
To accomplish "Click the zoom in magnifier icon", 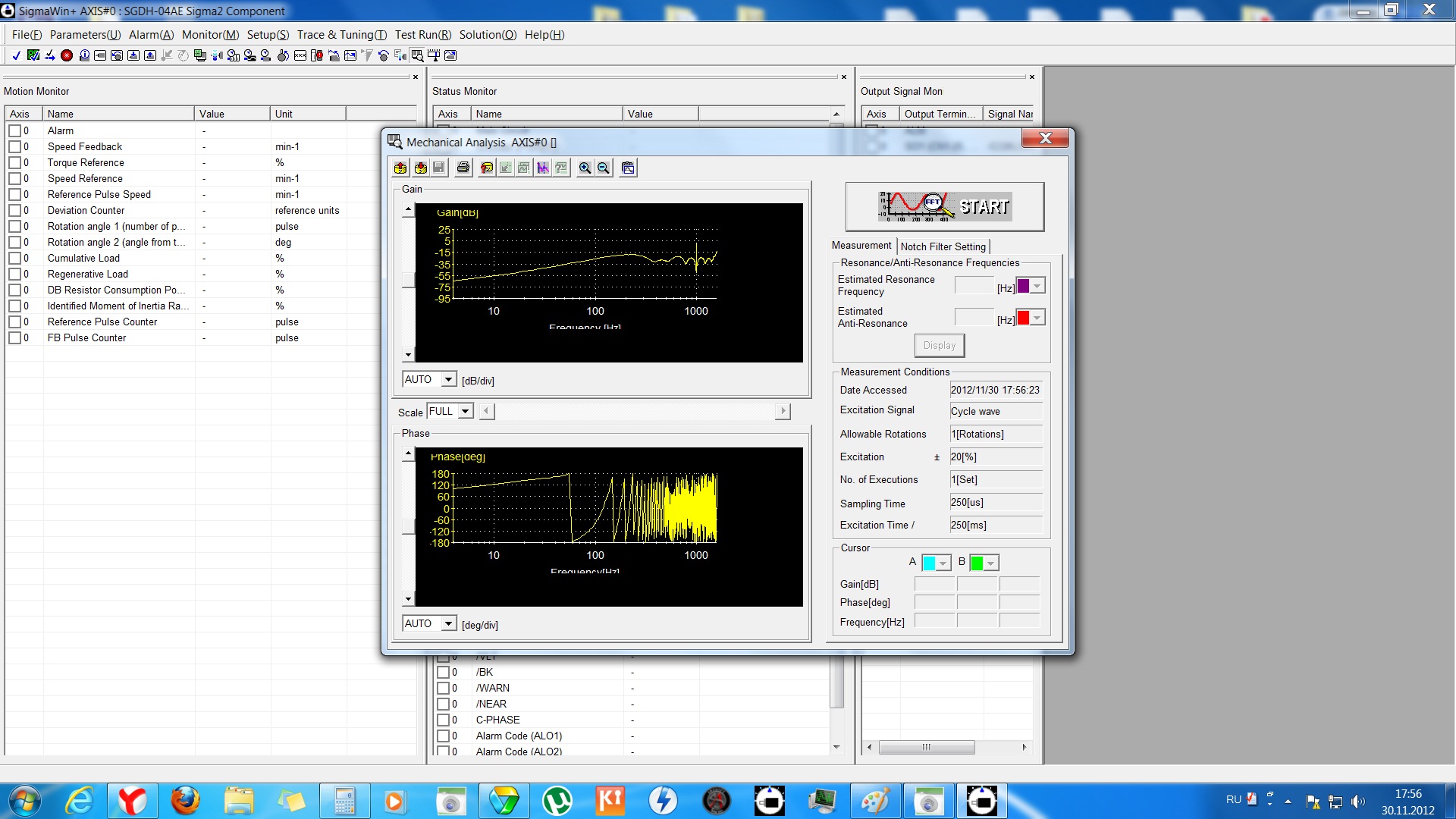I will pyautogui.click(x=585, y=168).
